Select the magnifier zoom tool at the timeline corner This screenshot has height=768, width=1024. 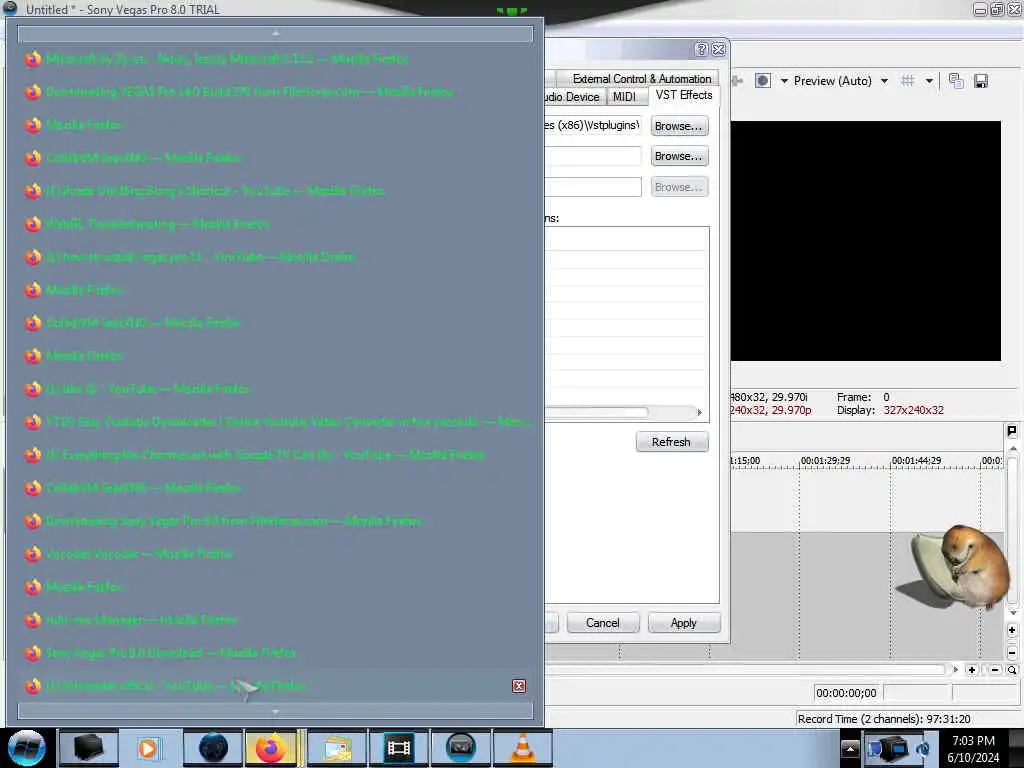click(x=1012, y=670)
